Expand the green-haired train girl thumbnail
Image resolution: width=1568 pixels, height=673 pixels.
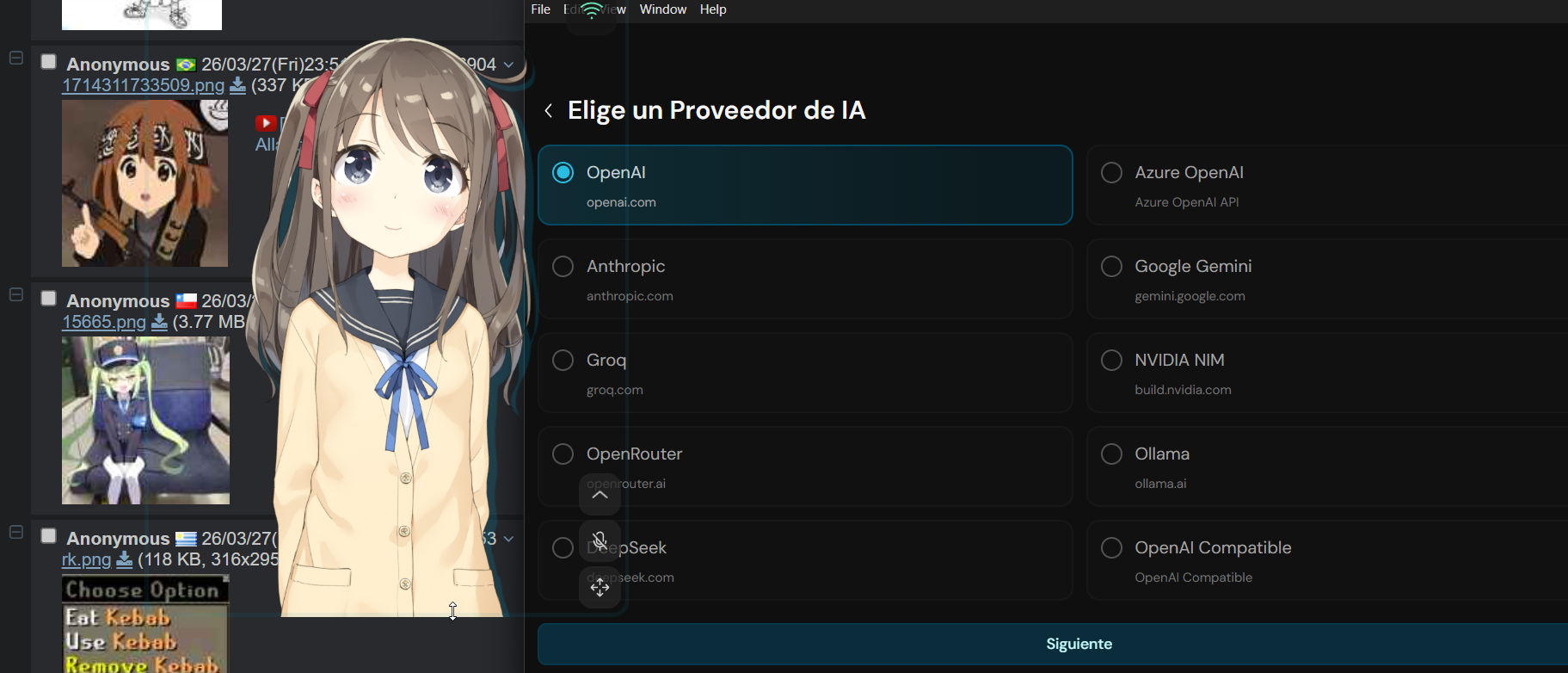point(145,420)
